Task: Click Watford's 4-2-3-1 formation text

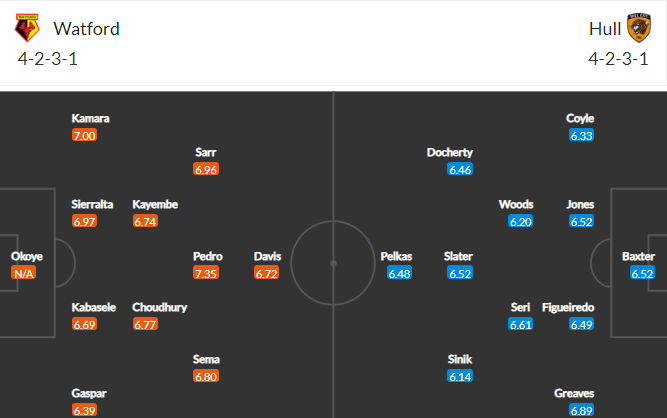Action: pyautogui.click(x=48, y=59)
